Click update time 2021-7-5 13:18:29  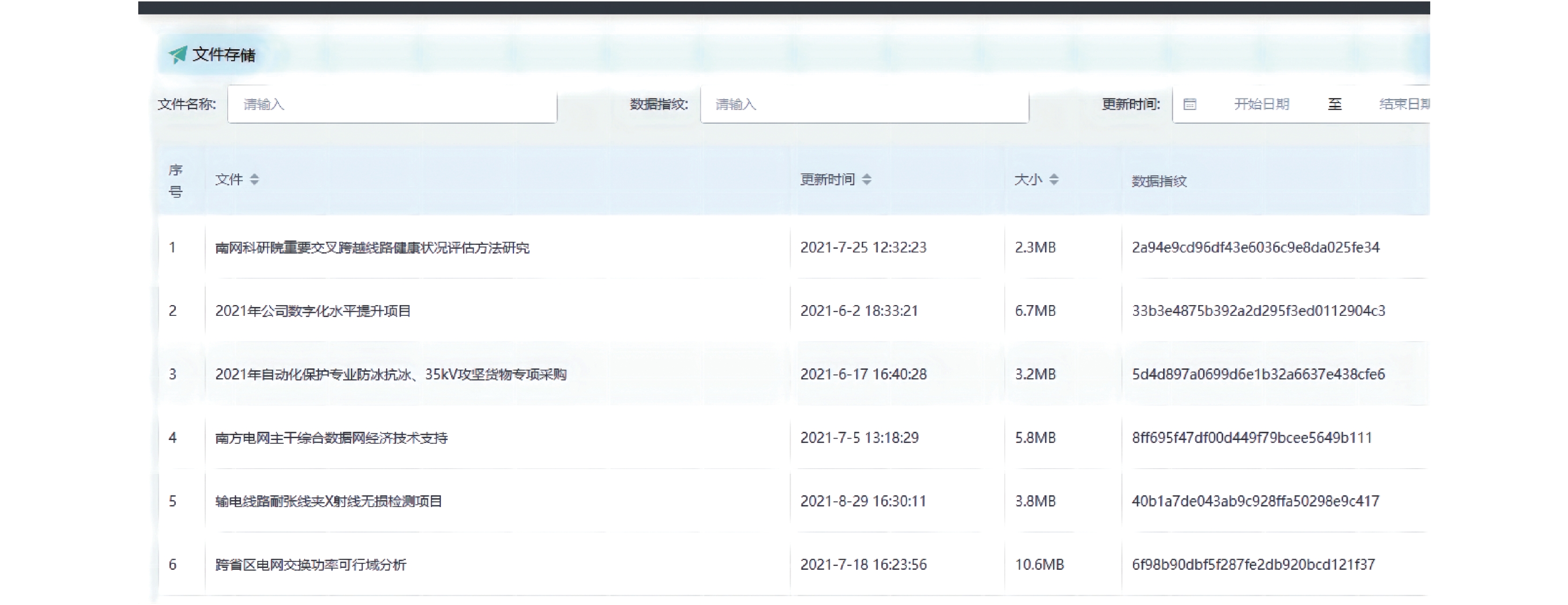(x=859, y=437)
